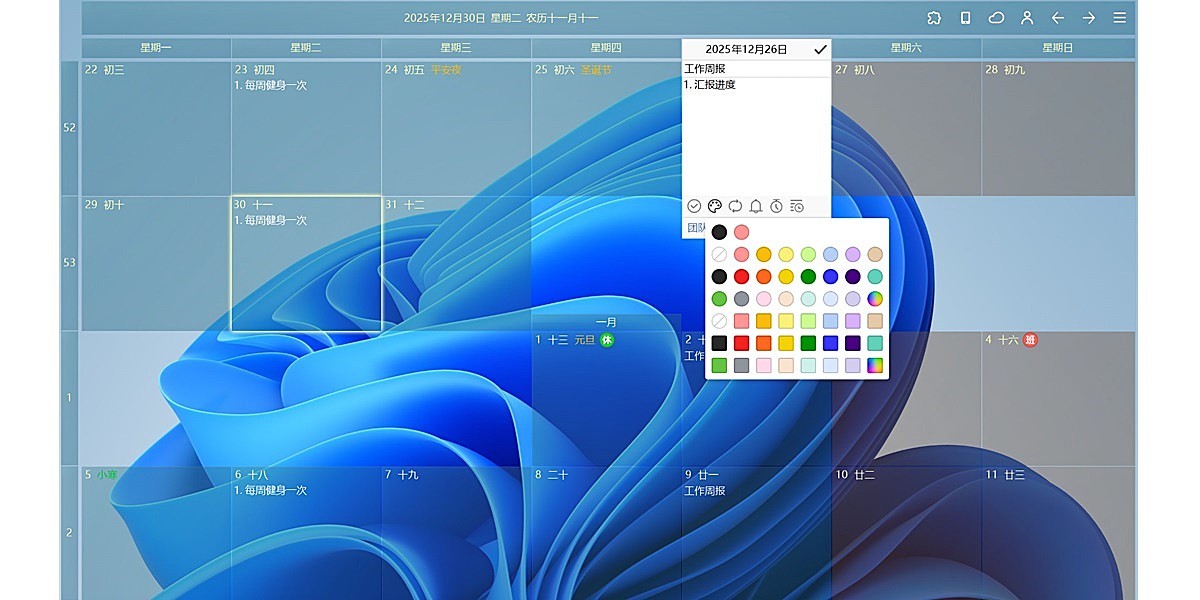1200x600 pixels.
Task: Confirm the note with the checkmark beside 2025年12月26日
Action: (x=820, y=49)
